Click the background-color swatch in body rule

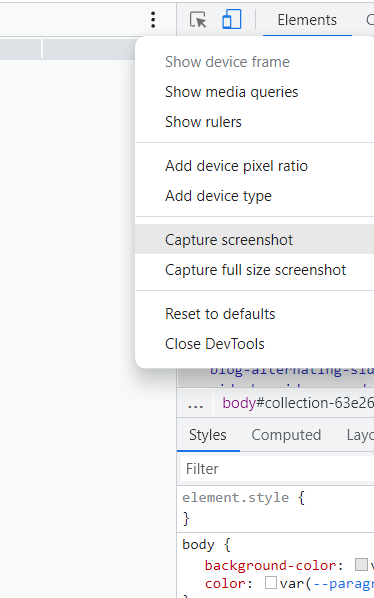[x=361, y=565]
